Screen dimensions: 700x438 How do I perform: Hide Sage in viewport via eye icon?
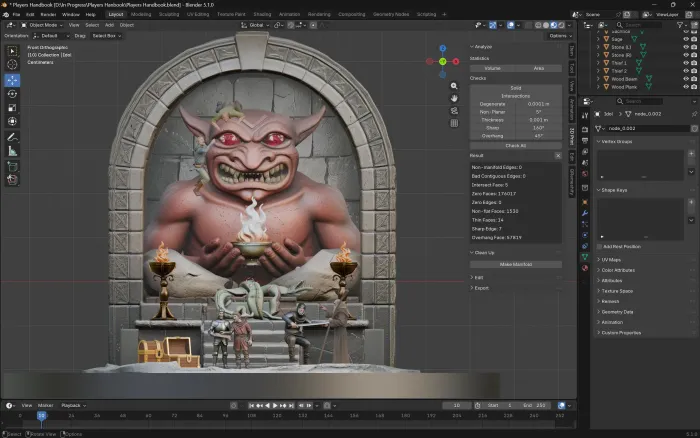(686, 39)
